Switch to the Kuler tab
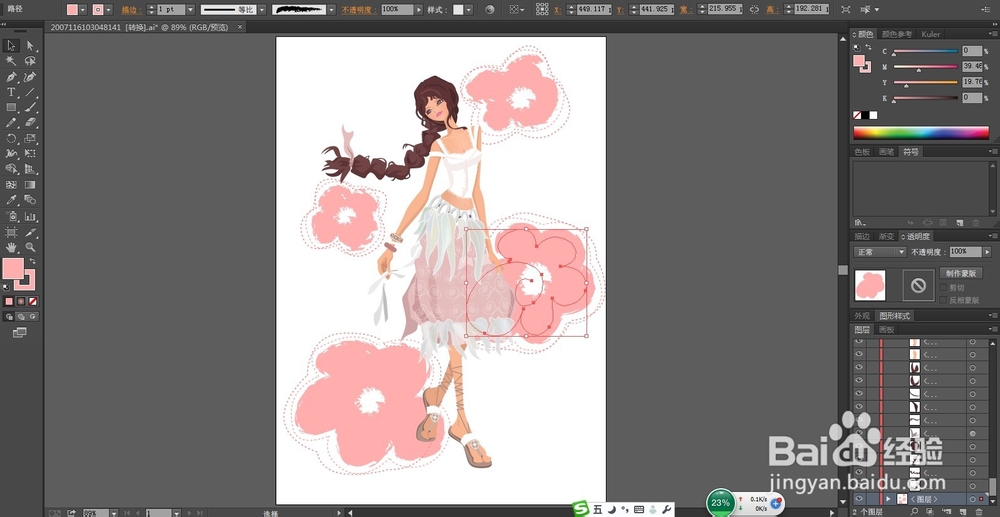Screen dimensions: 1000x517 coord(930,34)
